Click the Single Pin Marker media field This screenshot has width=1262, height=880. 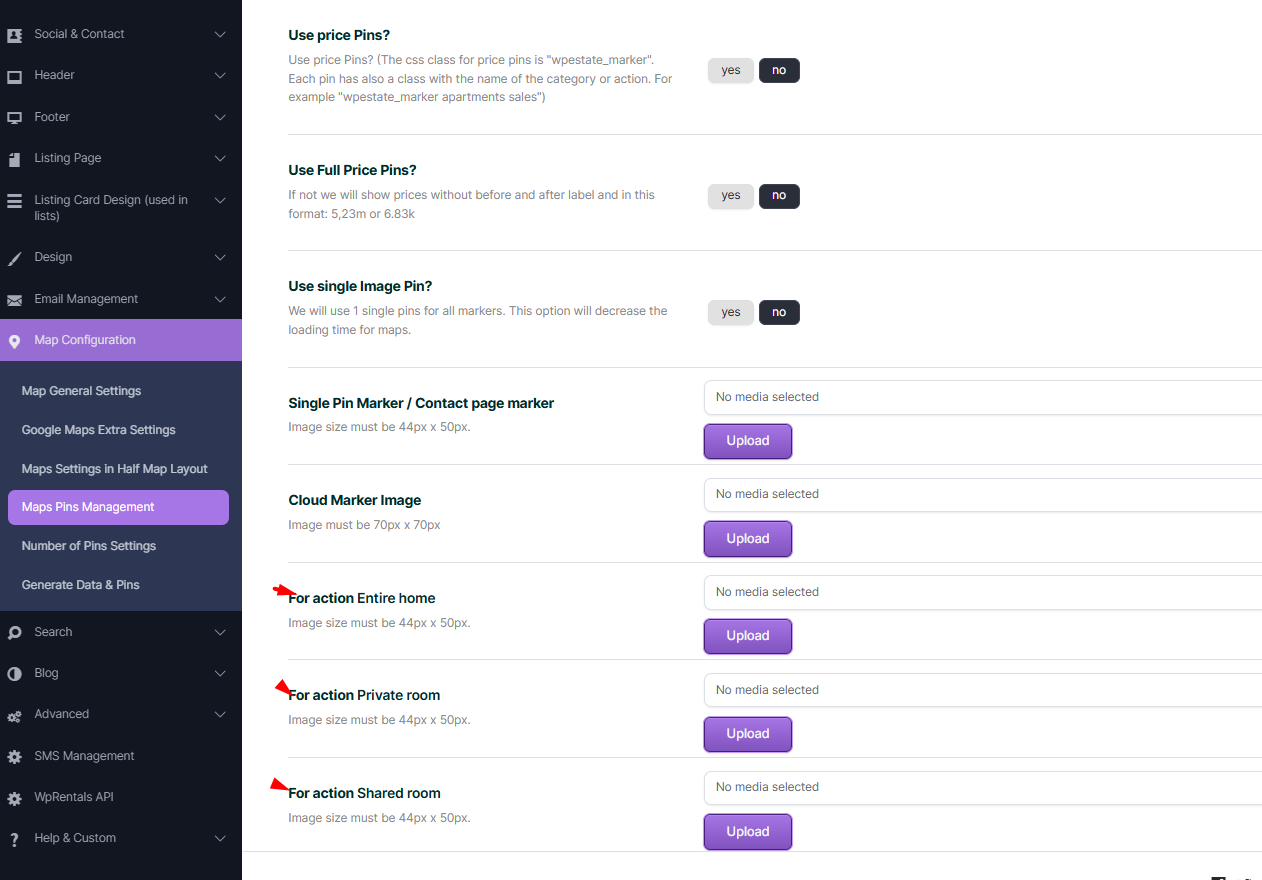pyautogui.click(x=982, y=397)
